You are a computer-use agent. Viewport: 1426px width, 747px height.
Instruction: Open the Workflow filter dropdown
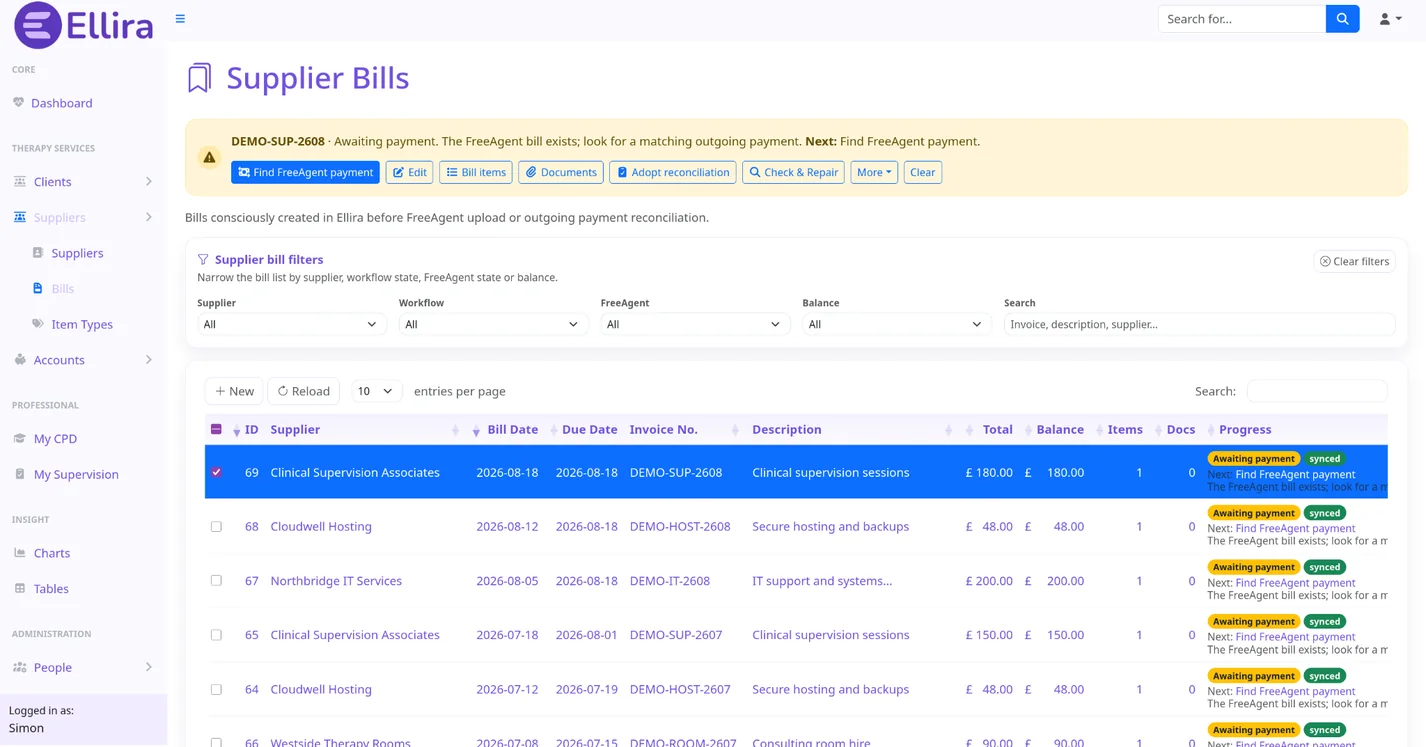point(492,324)
